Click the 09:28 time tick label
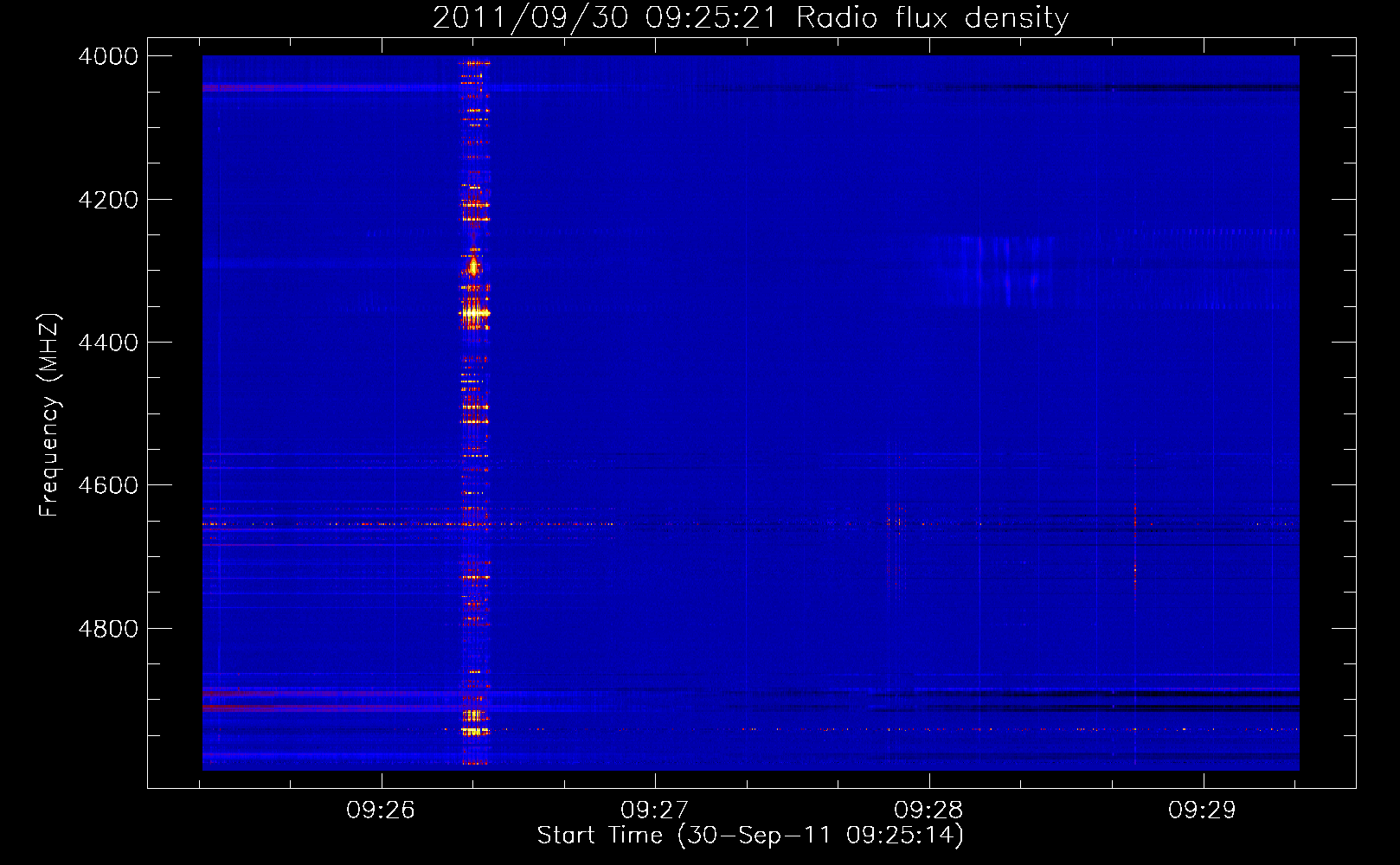 tap(928, 810)
